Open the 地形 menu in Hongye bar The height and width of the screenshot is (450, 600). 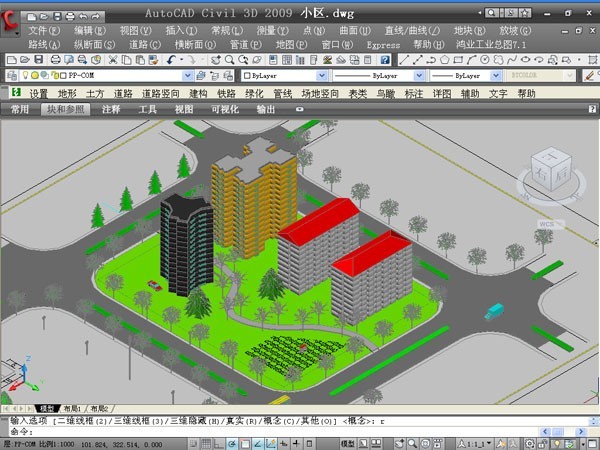67,93
